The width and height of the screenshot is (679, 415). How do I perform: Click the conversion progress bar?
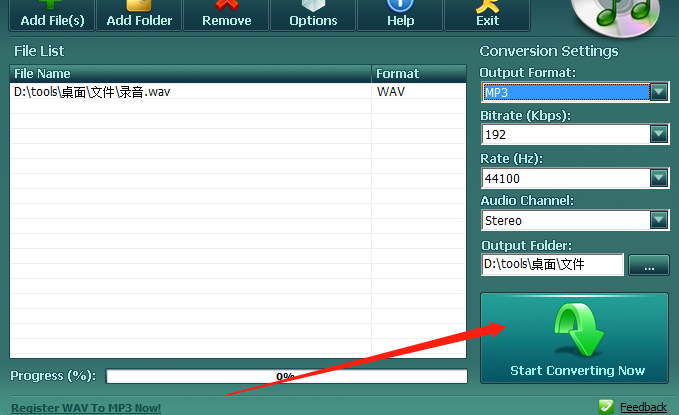point(287,376)
